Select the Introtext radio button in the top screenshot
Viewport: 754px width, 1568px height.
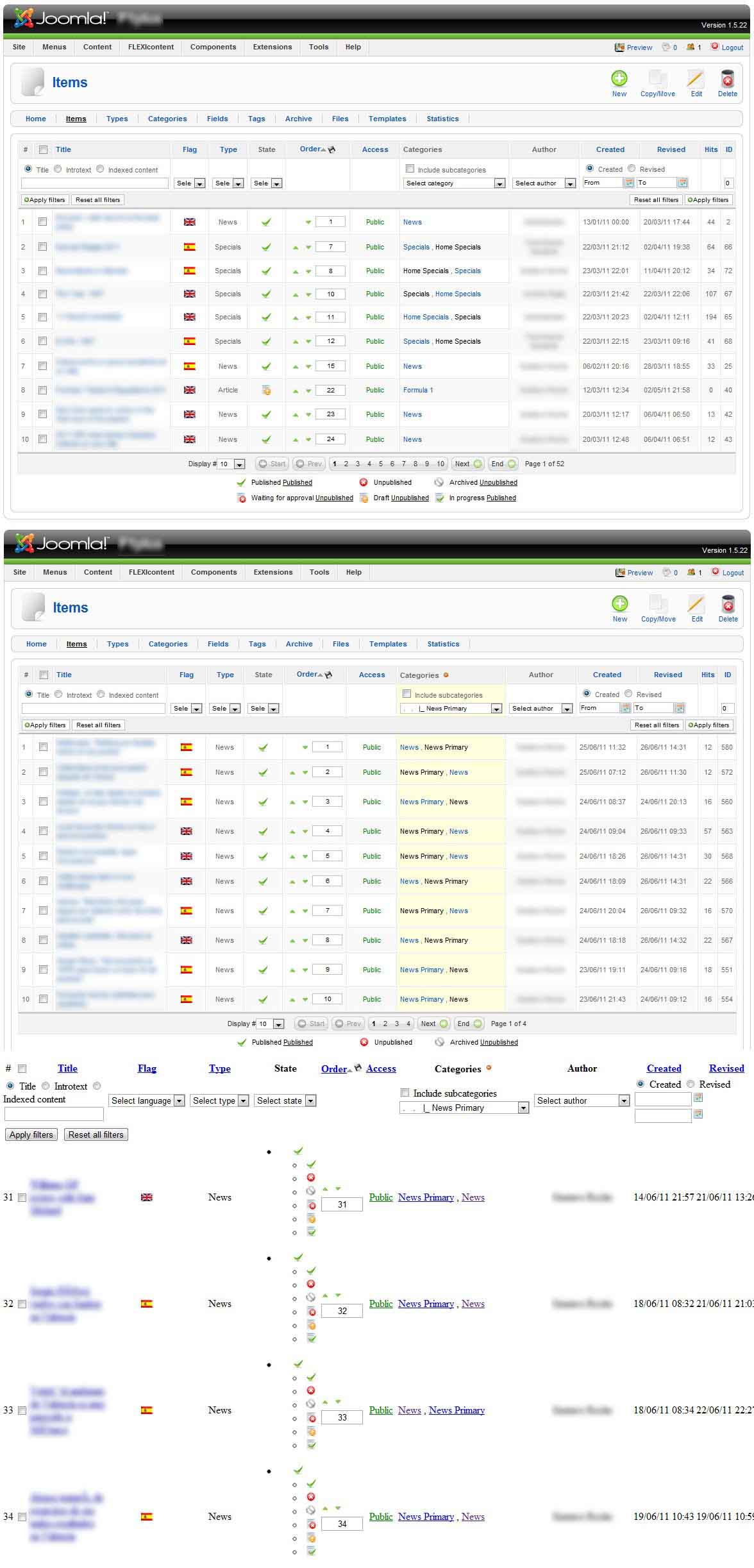click(x=58, y=169)
